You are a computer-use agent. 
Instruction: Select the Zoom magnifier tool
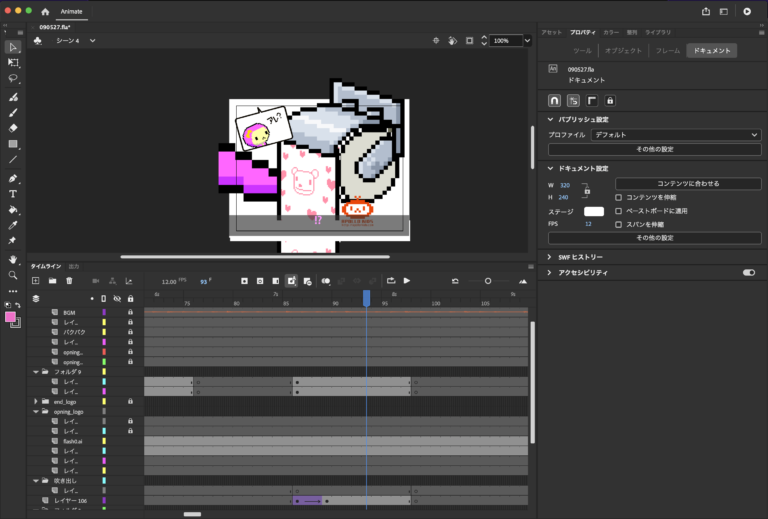pos(13,275)
